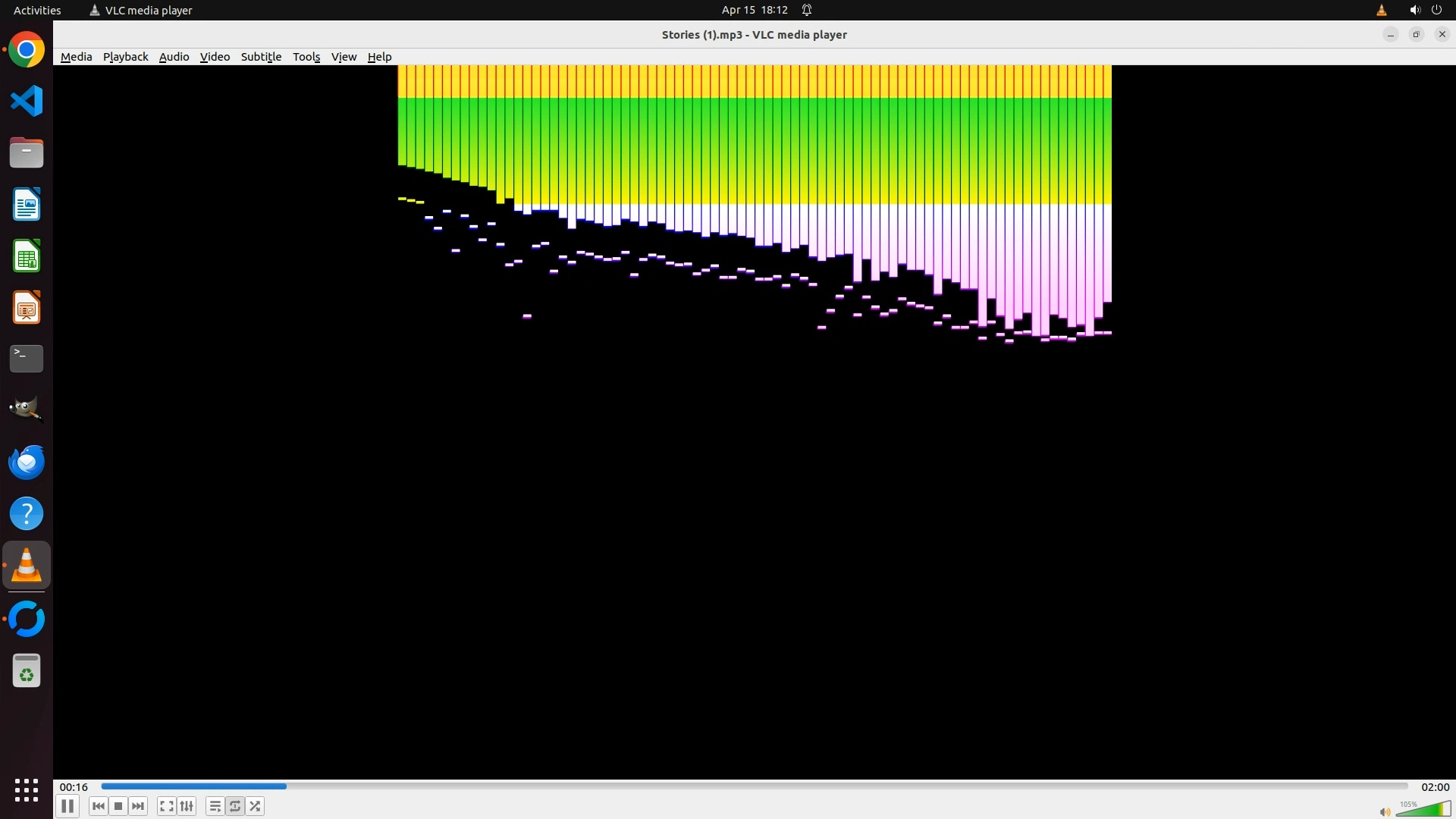This screenshot has width=1456, height=819.
Task: Open the VLC tray icon in top bar
Action: [x=1382, y=10]
